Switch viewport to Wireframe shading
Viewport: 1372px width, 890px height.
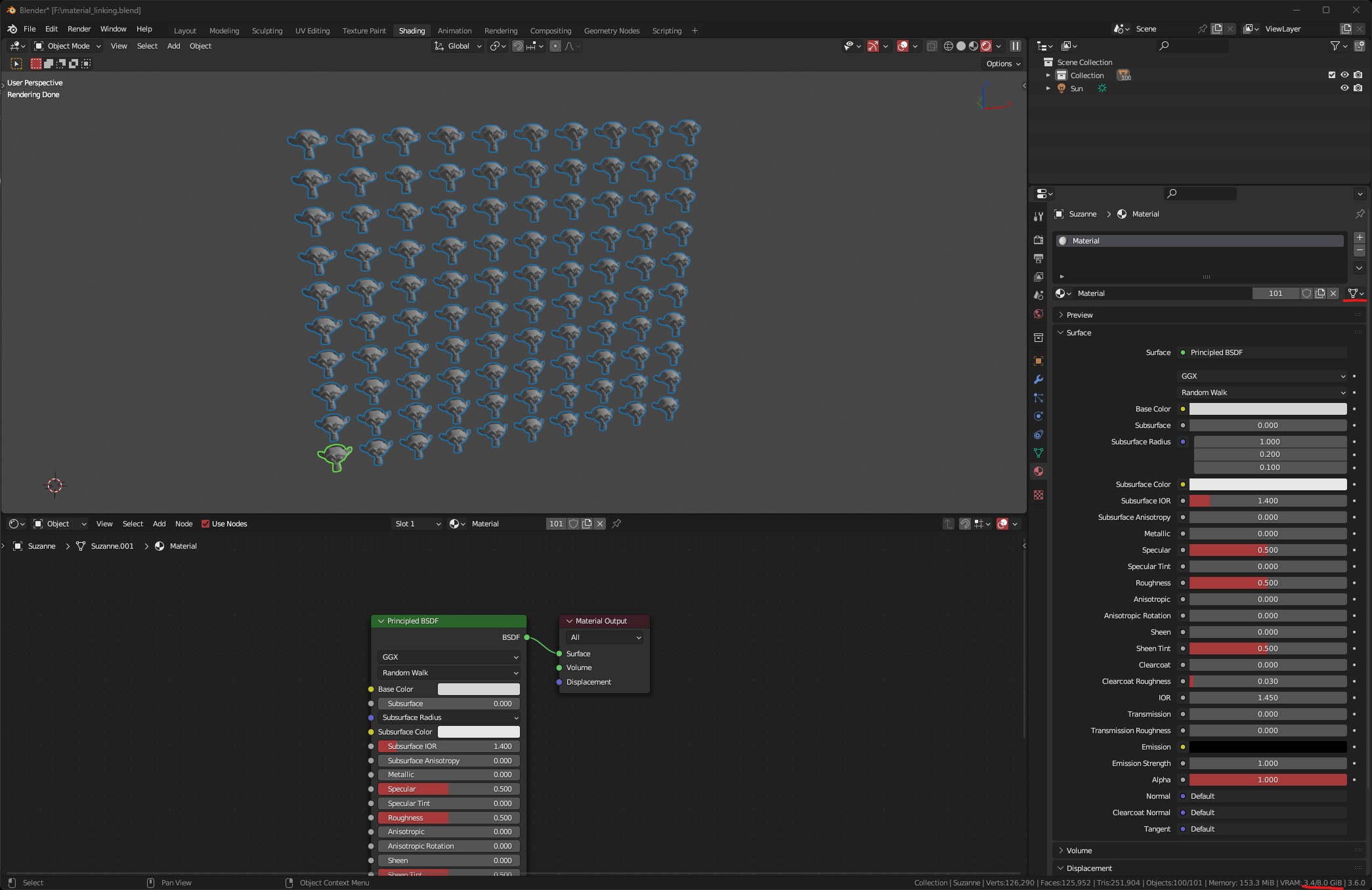tap(949, 46)
